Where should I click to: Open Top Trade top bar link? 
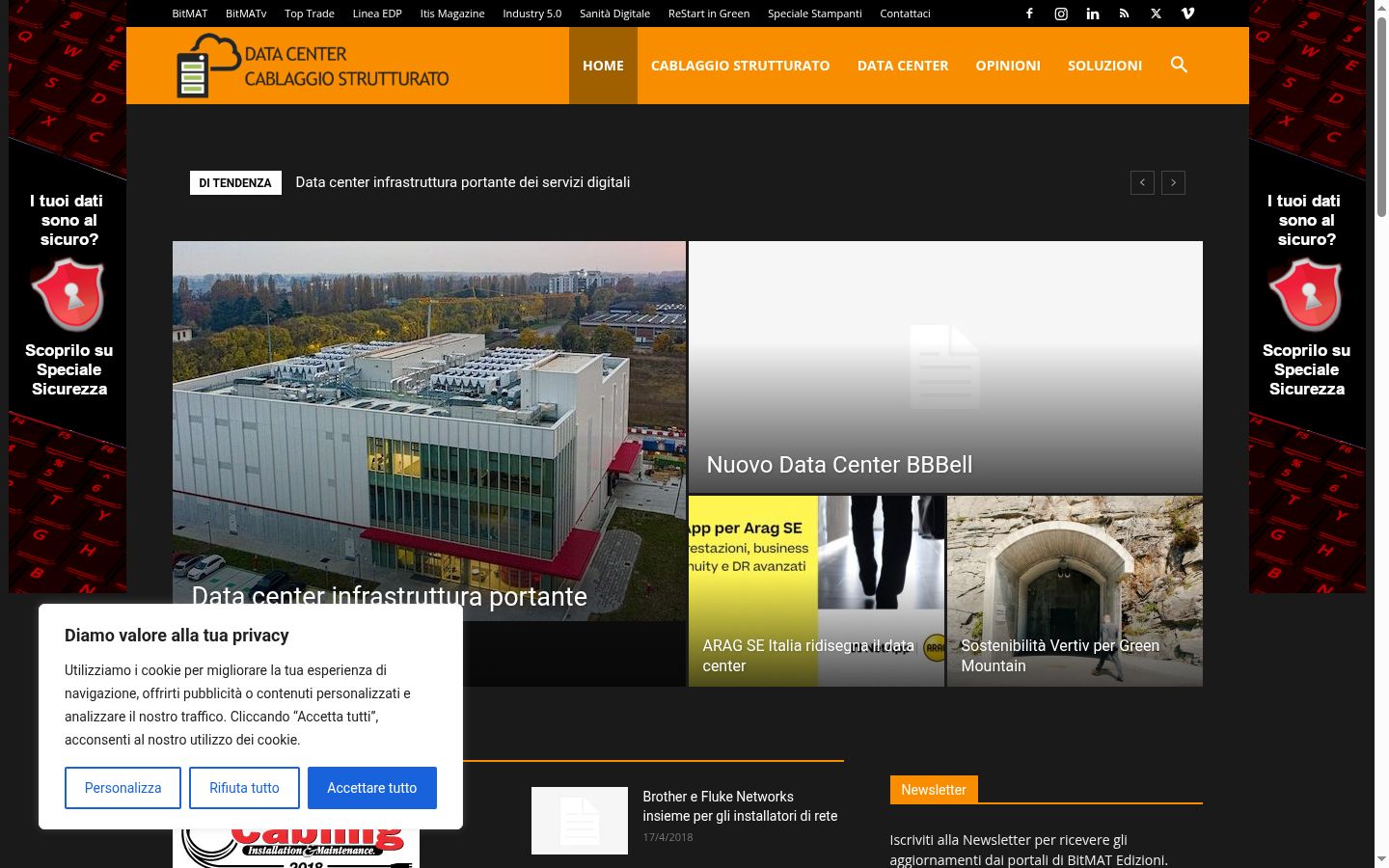[310, 14]
